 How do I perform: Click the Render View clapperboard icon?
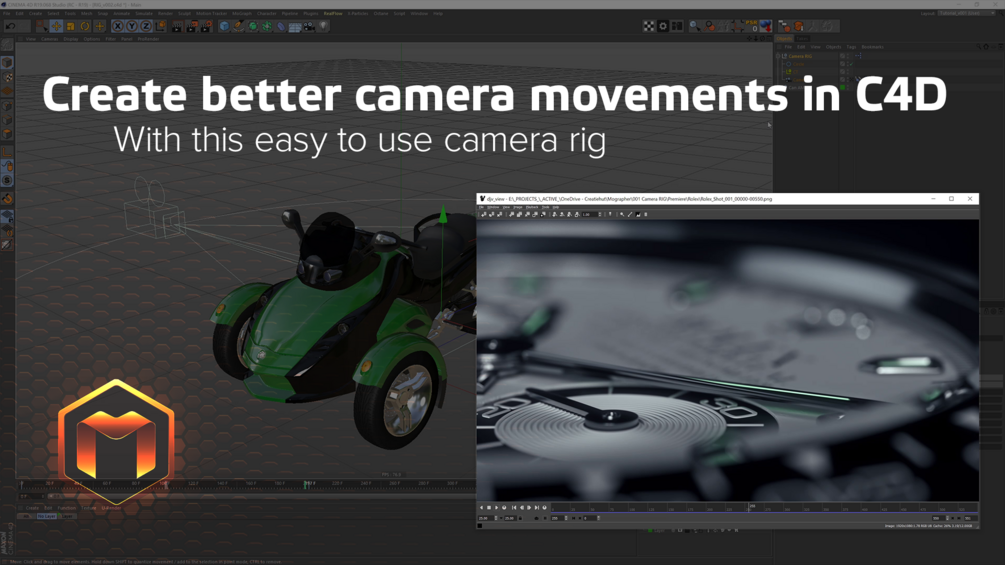click(x=177, y=26)
